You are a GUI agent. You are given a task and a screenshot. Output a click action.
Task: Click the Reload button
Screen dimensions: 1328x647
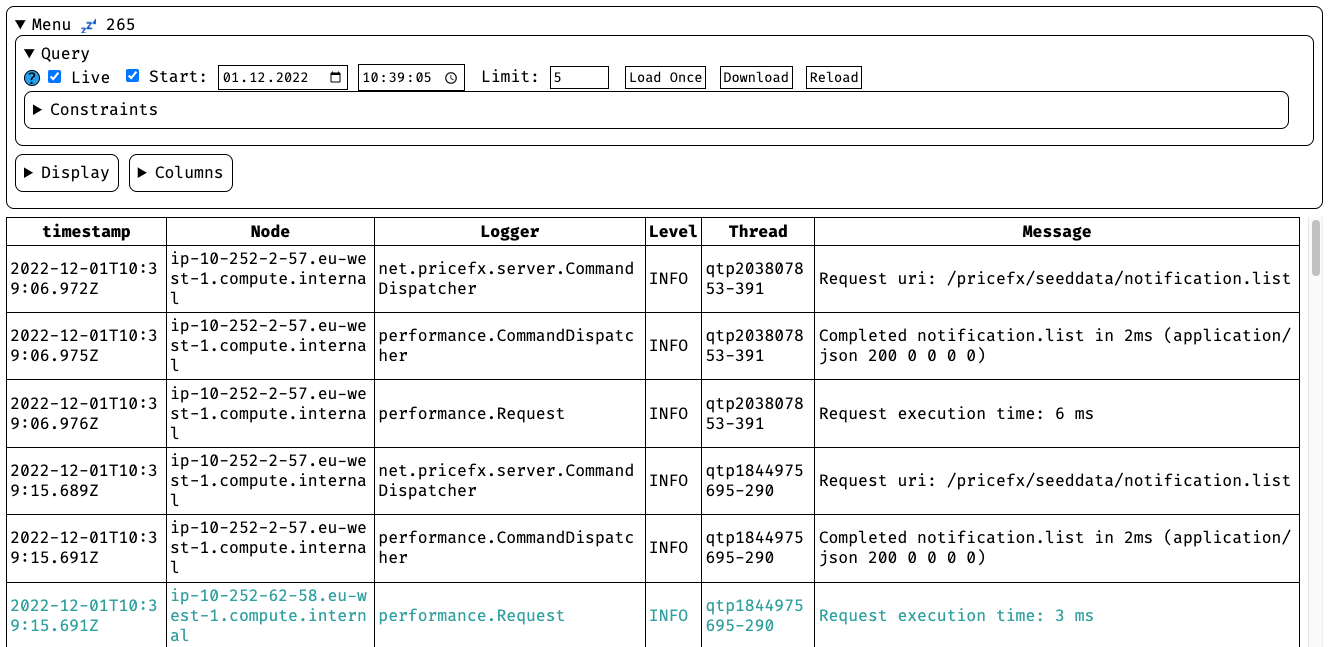pos(834,78)
